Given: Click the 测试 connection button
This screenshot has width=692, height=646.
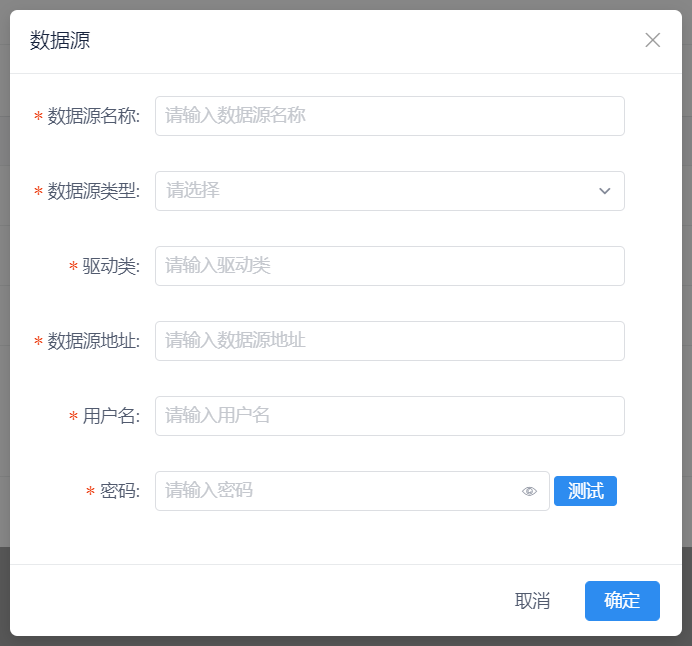Looking at the screenshot, I should (585, 491).
